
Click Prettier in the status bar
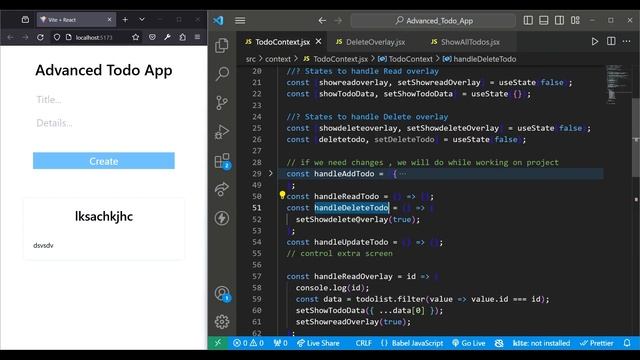(x=596, y=343)
